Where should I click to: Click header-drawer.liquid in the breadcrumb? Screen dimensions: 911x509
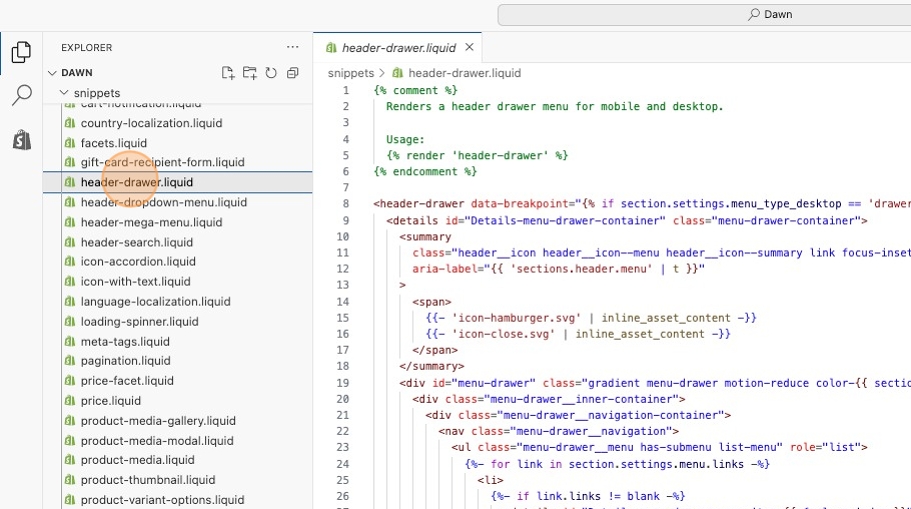[464, 73]
